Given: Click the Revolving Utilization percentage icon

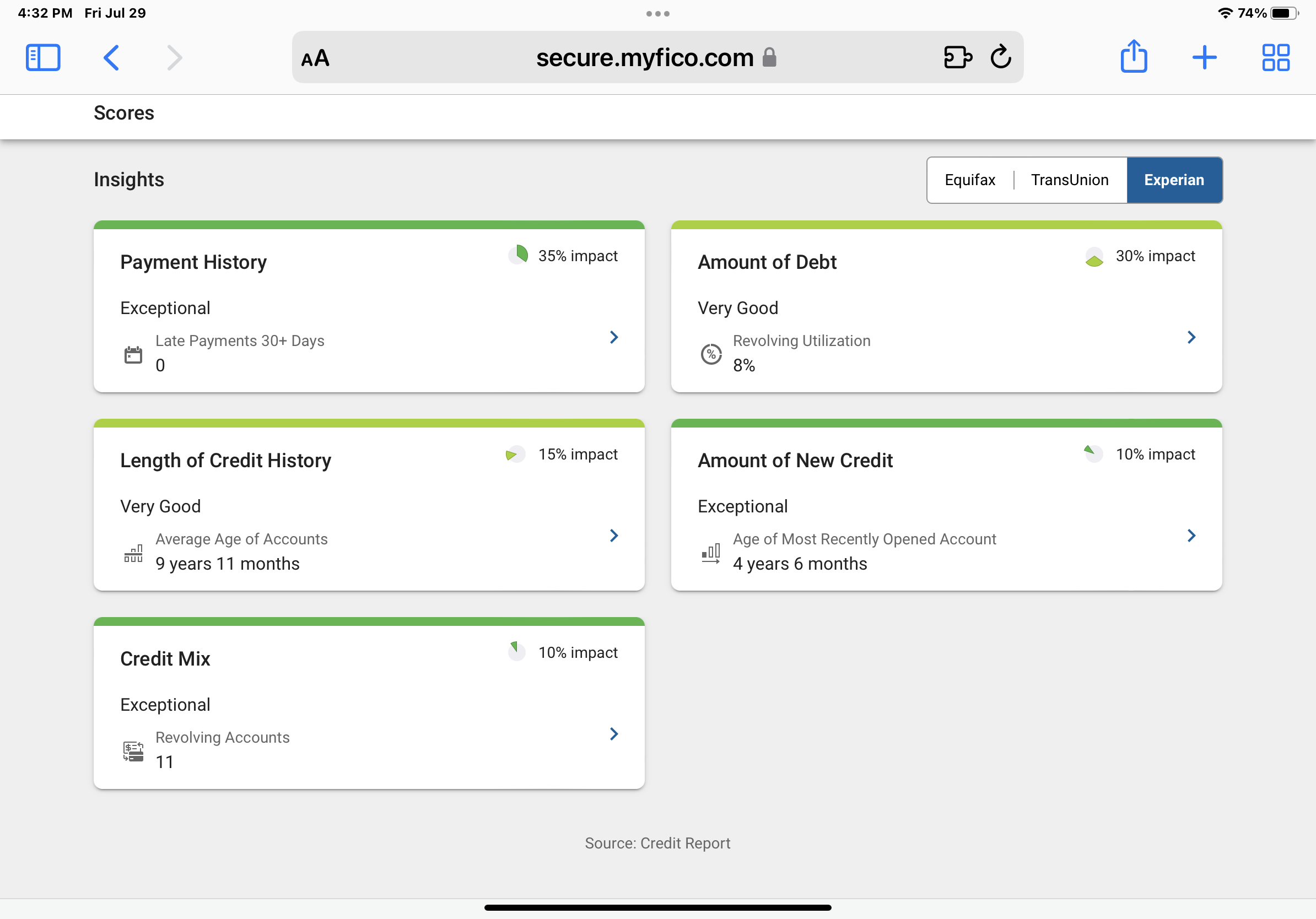Looking at the screenshot, I should pos(711,354).
